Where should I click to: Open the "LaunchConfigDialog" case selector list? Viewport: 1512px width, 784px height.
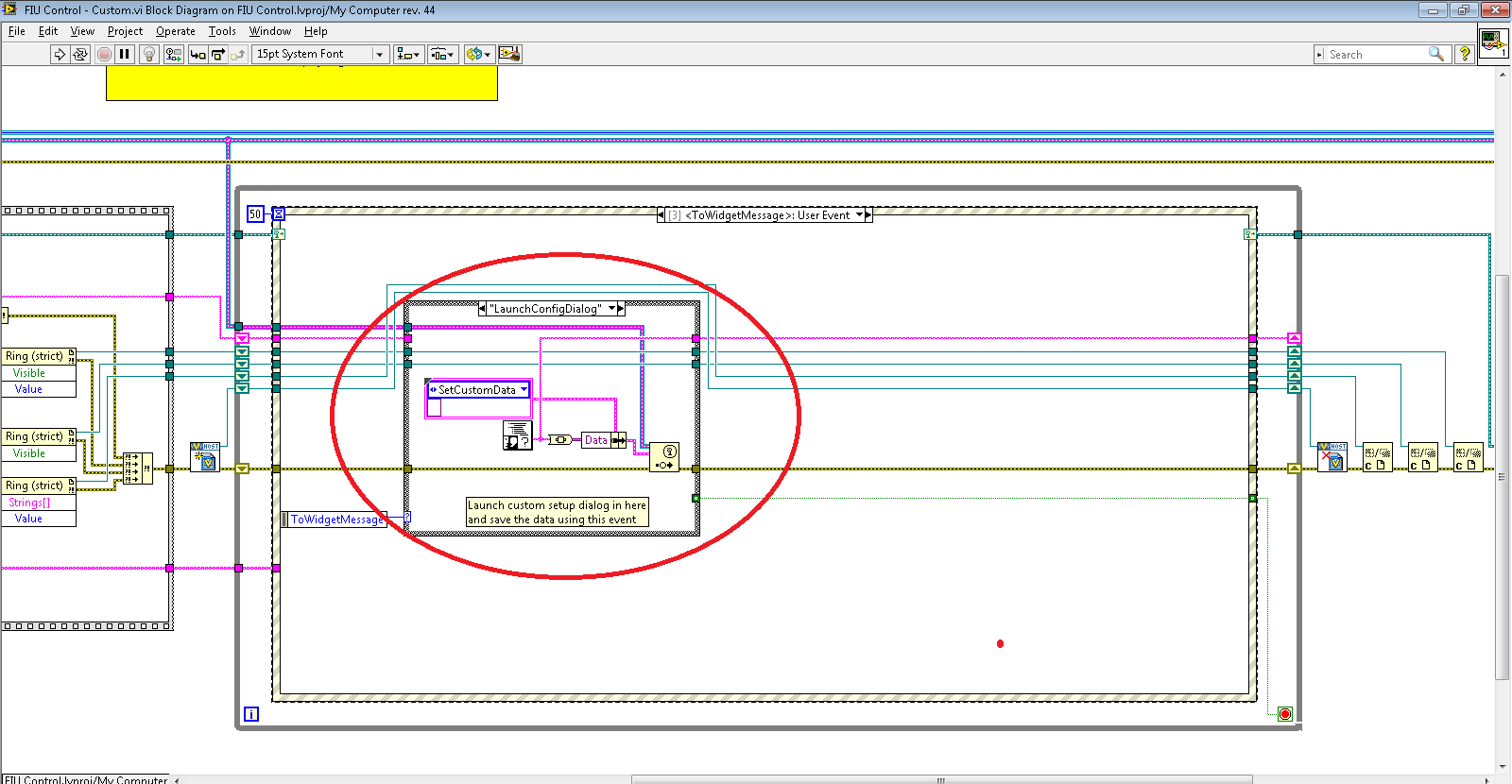point(611,309)
